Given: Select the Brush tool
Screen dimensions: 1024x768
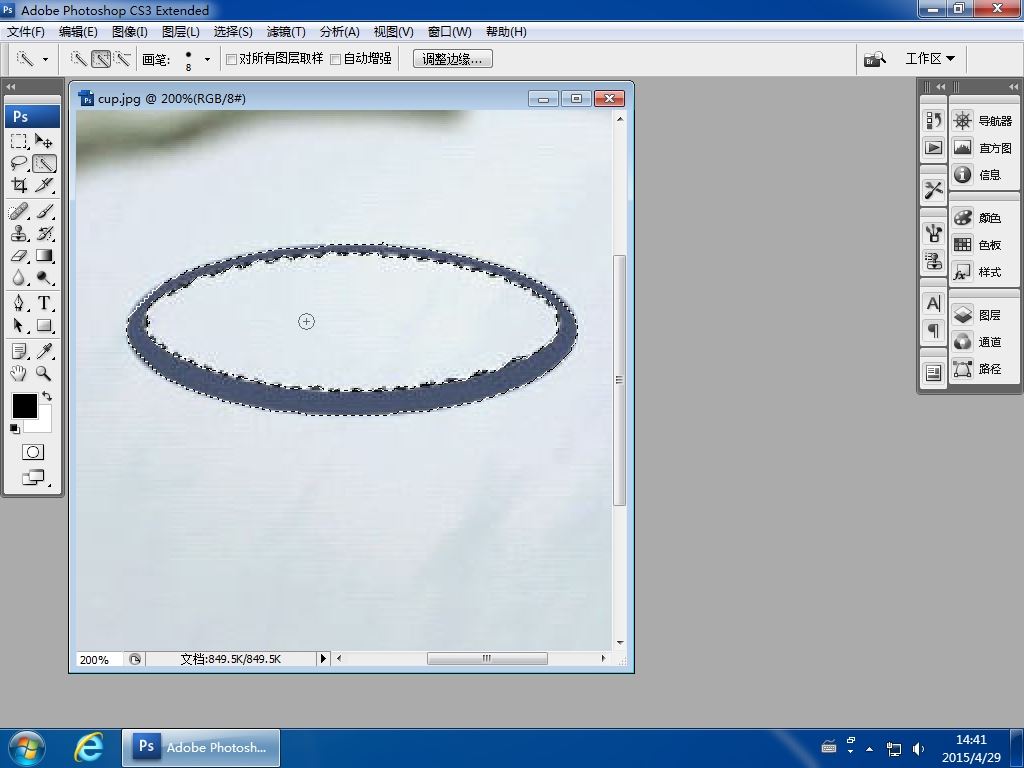Looking at the screenshot, I should (44, 211).
